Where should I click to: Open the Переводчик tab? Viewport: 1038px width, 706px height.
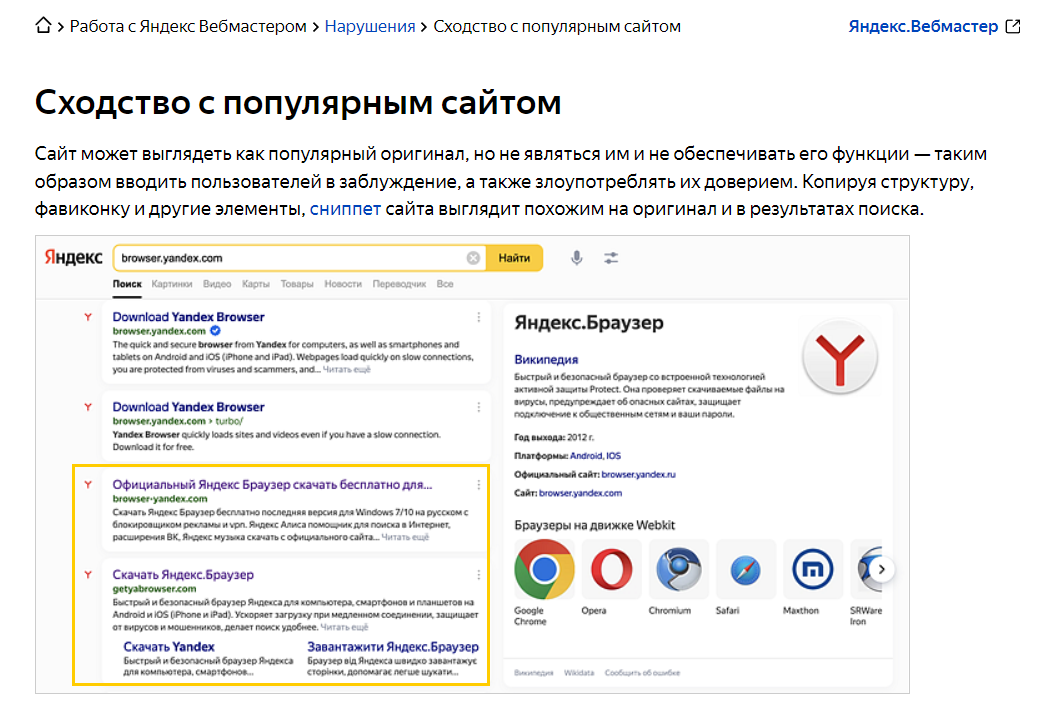pos(399,284)
